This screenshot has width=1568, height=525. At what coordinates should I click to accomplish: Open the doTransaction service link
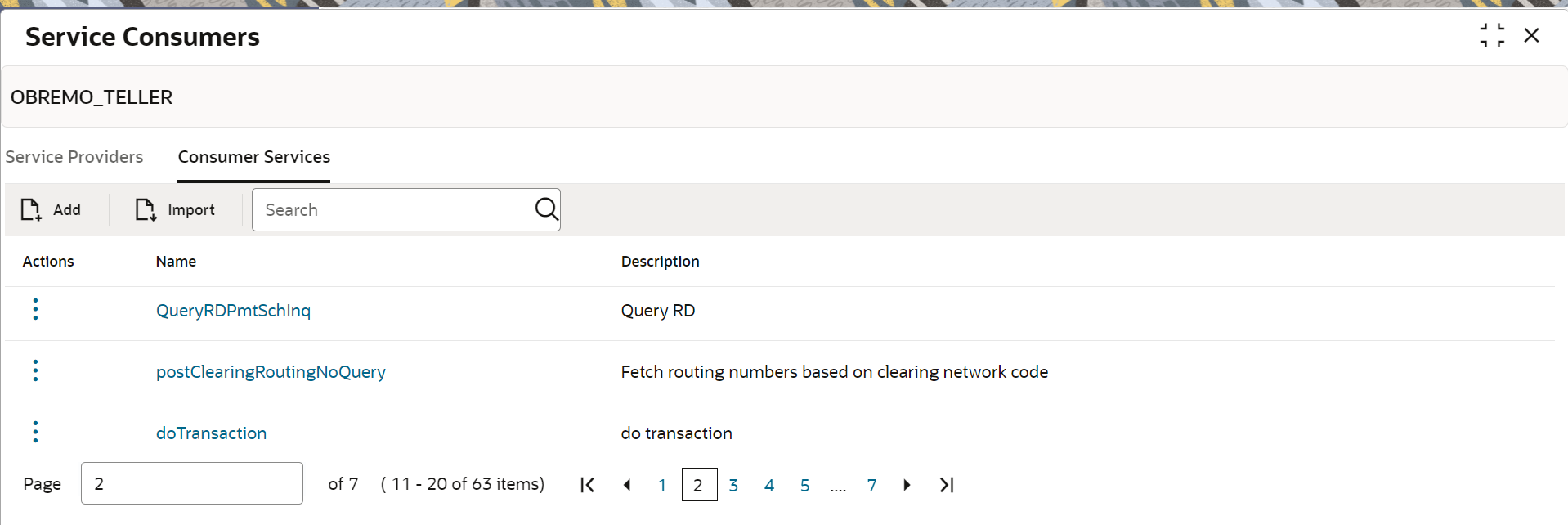click(211, 433)
